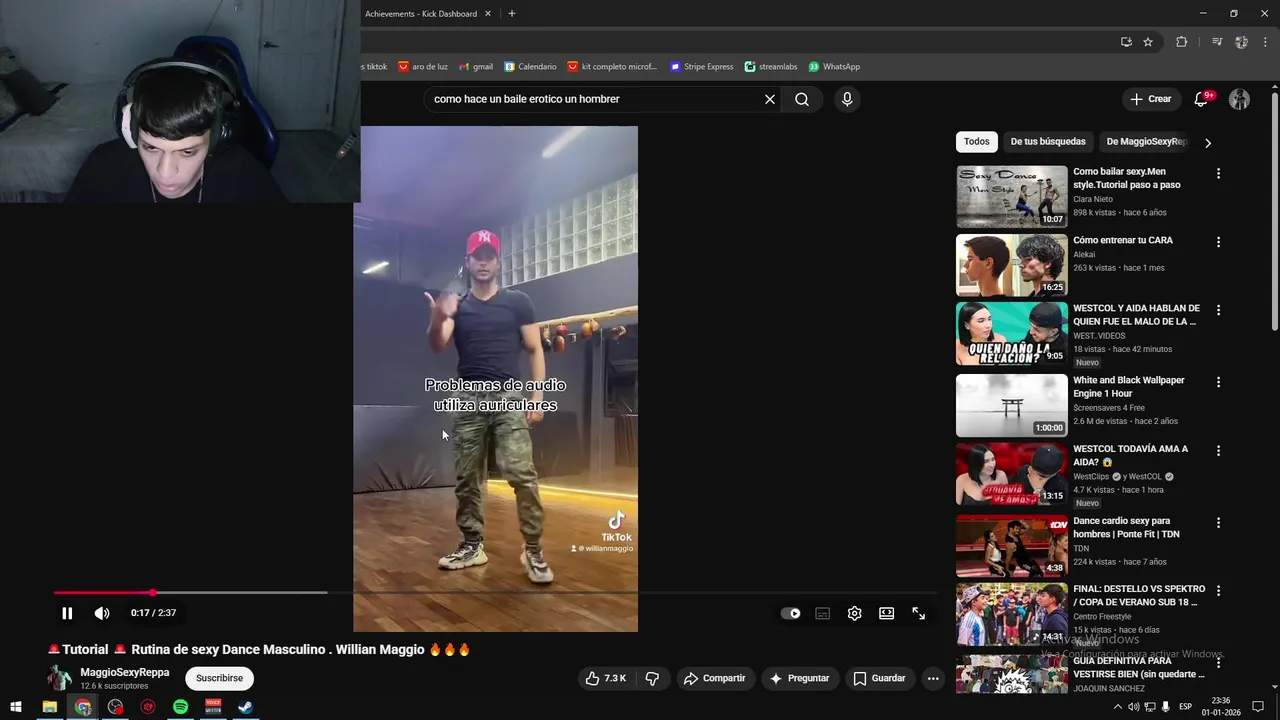
Task: Open options for 'White and Black Wallpaper' video
Action: 1218,382
